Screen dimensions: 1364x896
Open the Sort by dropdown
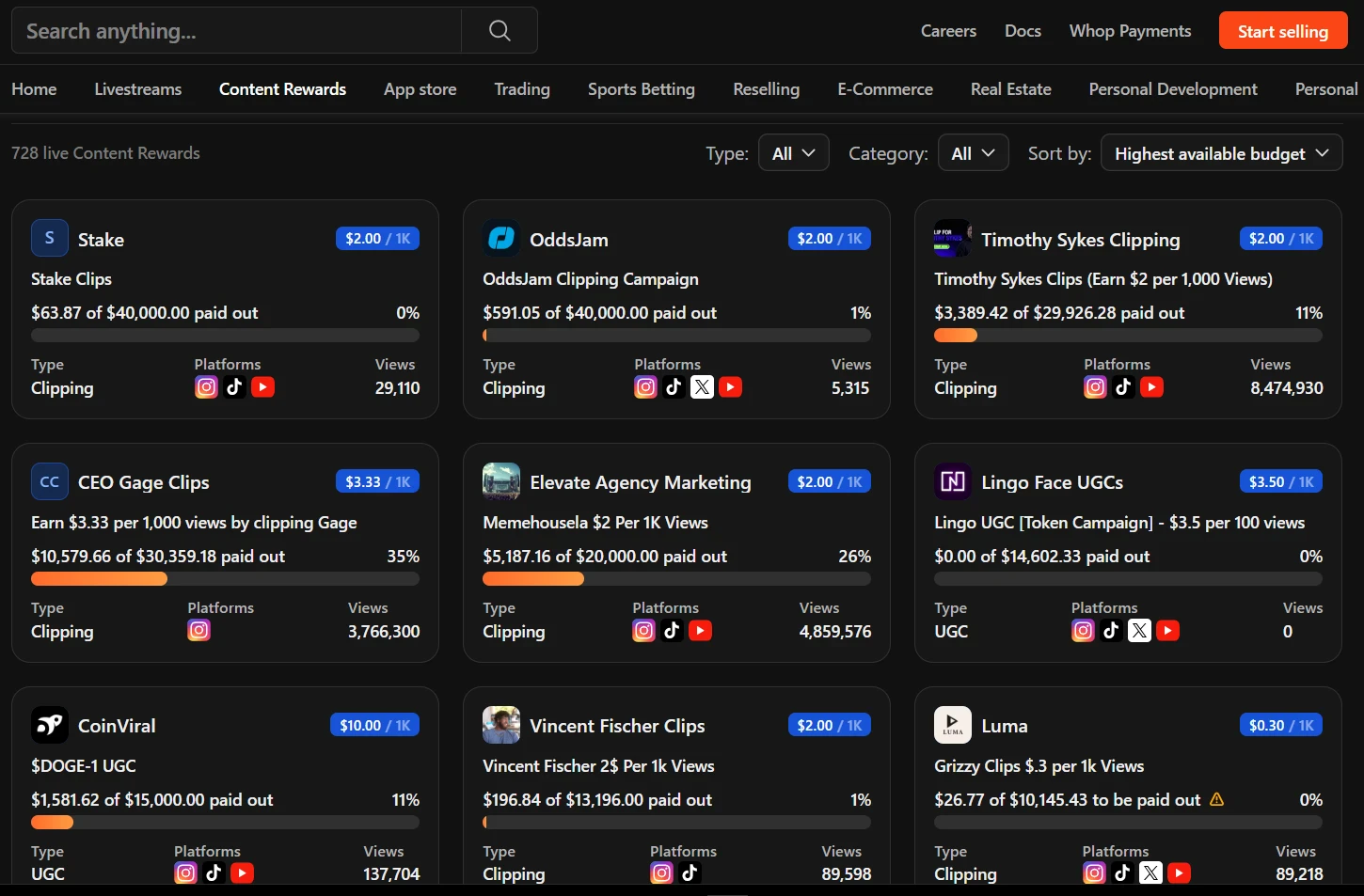click(x=1221, y=153)
